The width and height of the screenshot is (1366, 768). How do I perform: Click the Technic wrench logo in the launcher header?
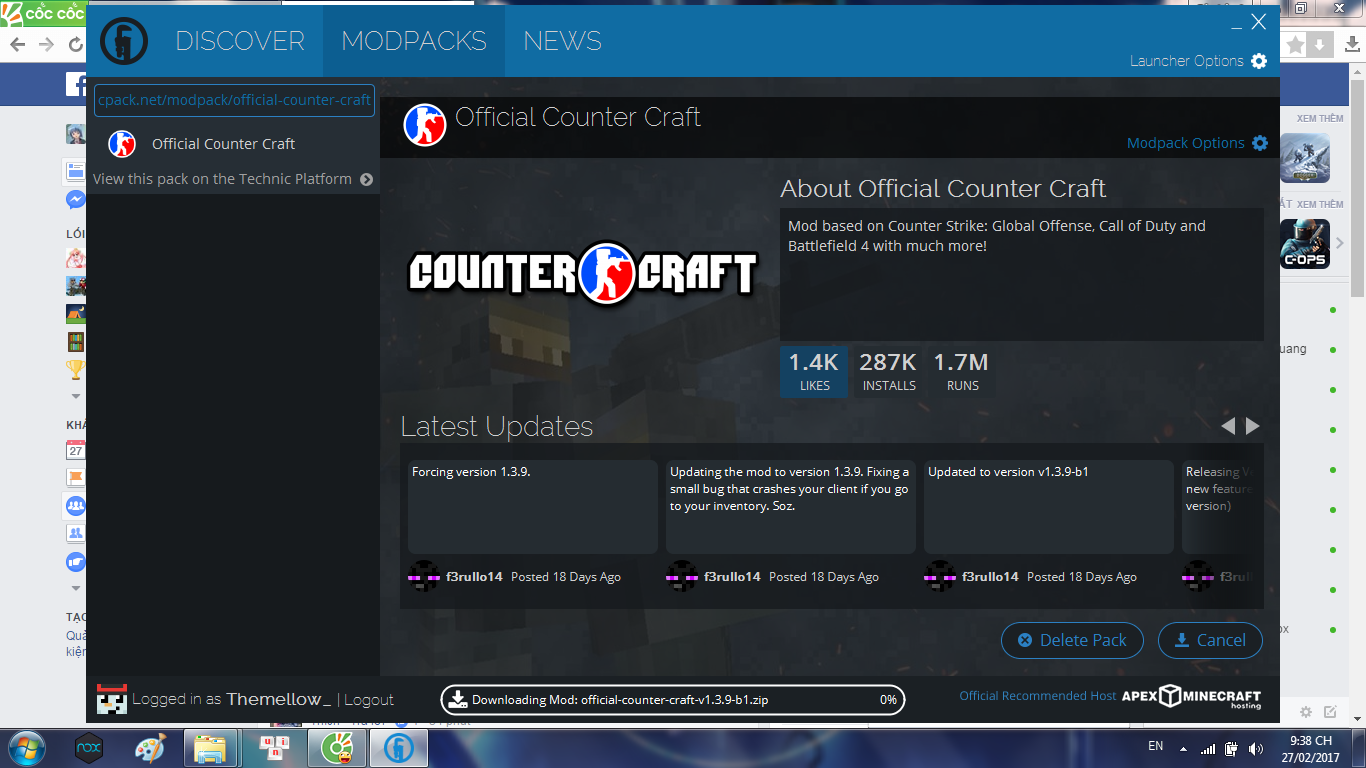point(124,41)
